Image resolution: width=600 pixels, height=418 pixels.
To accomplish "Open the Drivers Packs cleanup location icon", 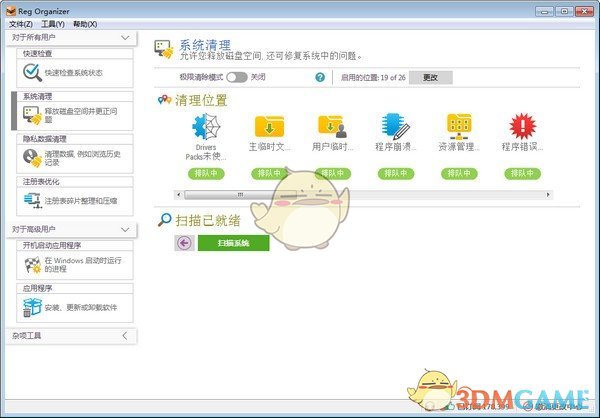I will tap(206, 126).
